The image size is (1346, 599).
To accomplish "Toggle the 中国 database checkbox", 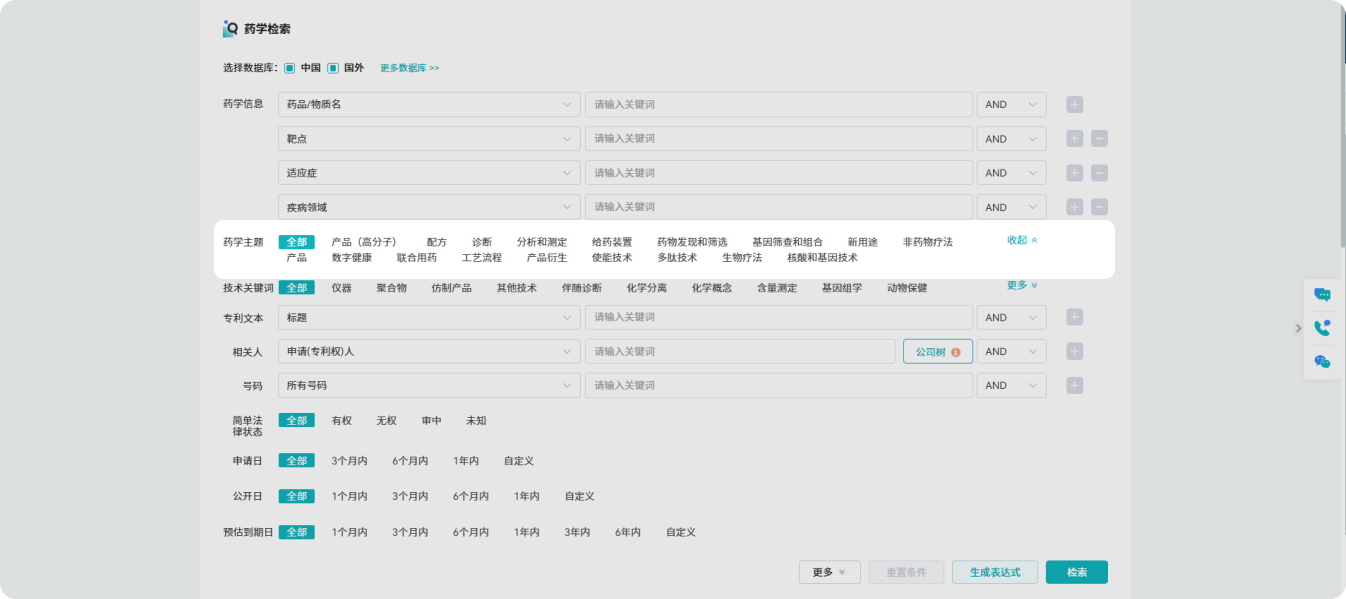I will pos(290,68).
